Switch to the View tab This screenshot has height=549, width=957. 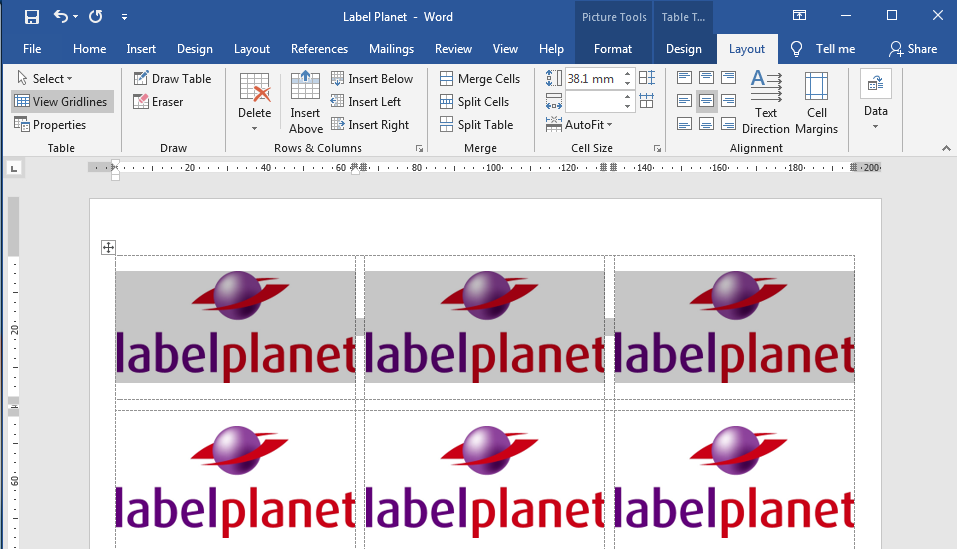coord(505,49)
